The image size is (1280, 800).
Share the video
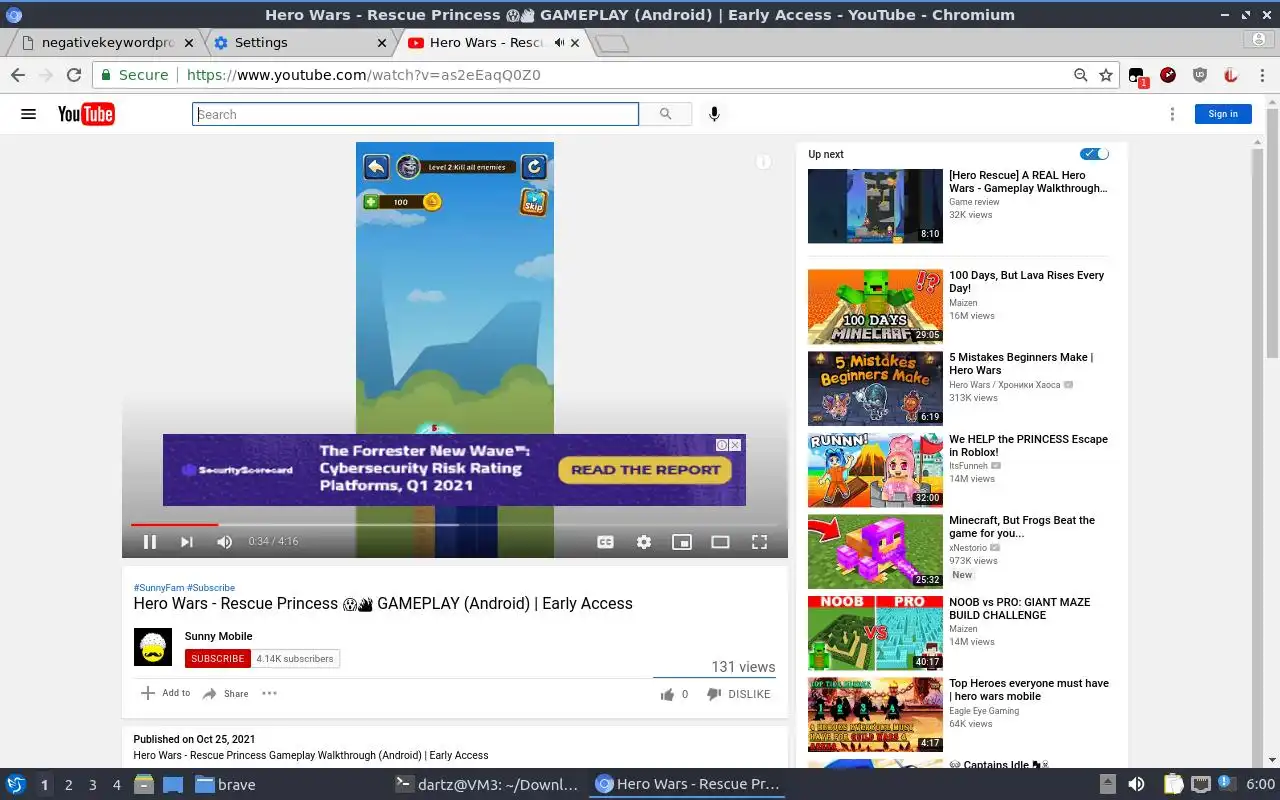[225, 693]
